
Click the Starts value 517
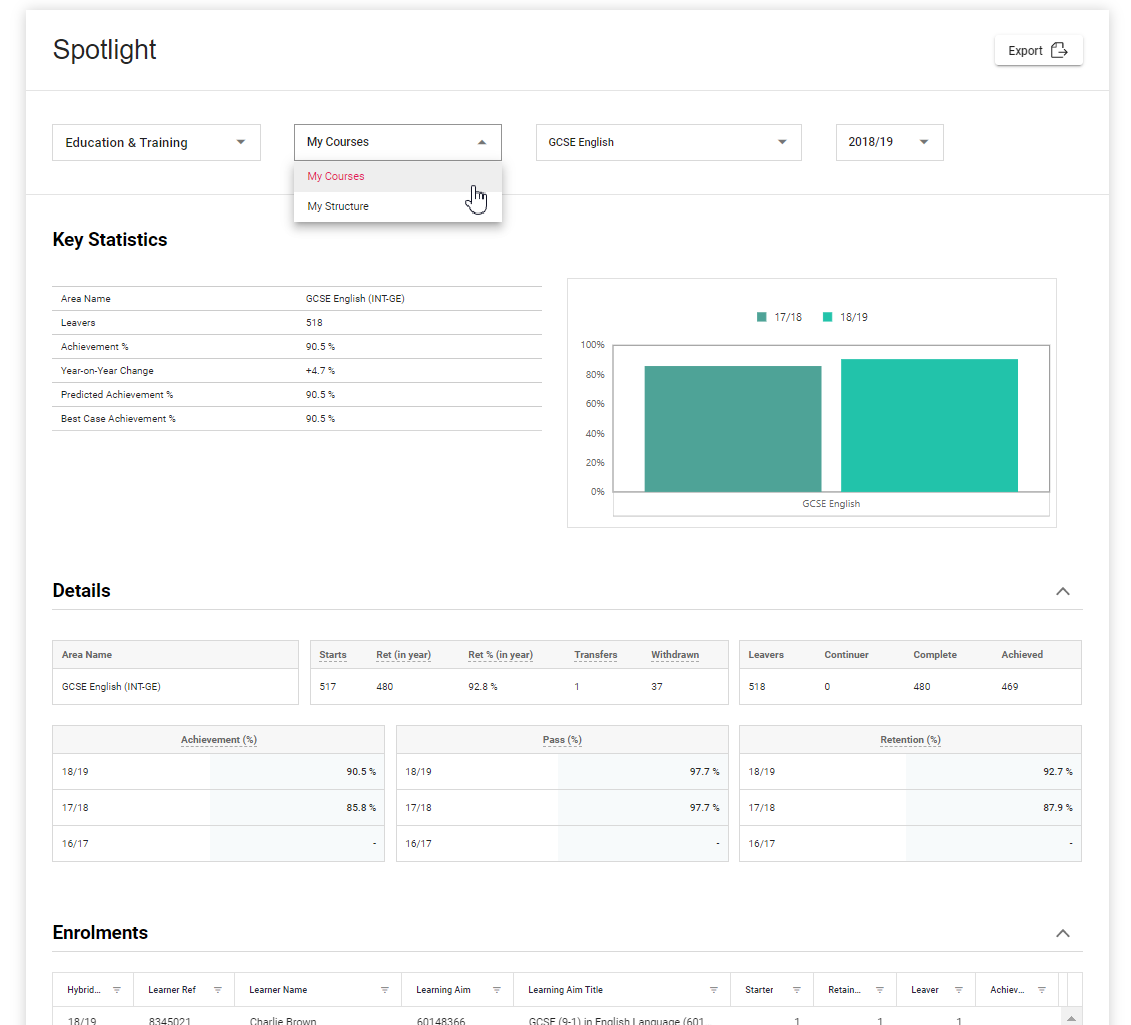click(x=327, y=687)
